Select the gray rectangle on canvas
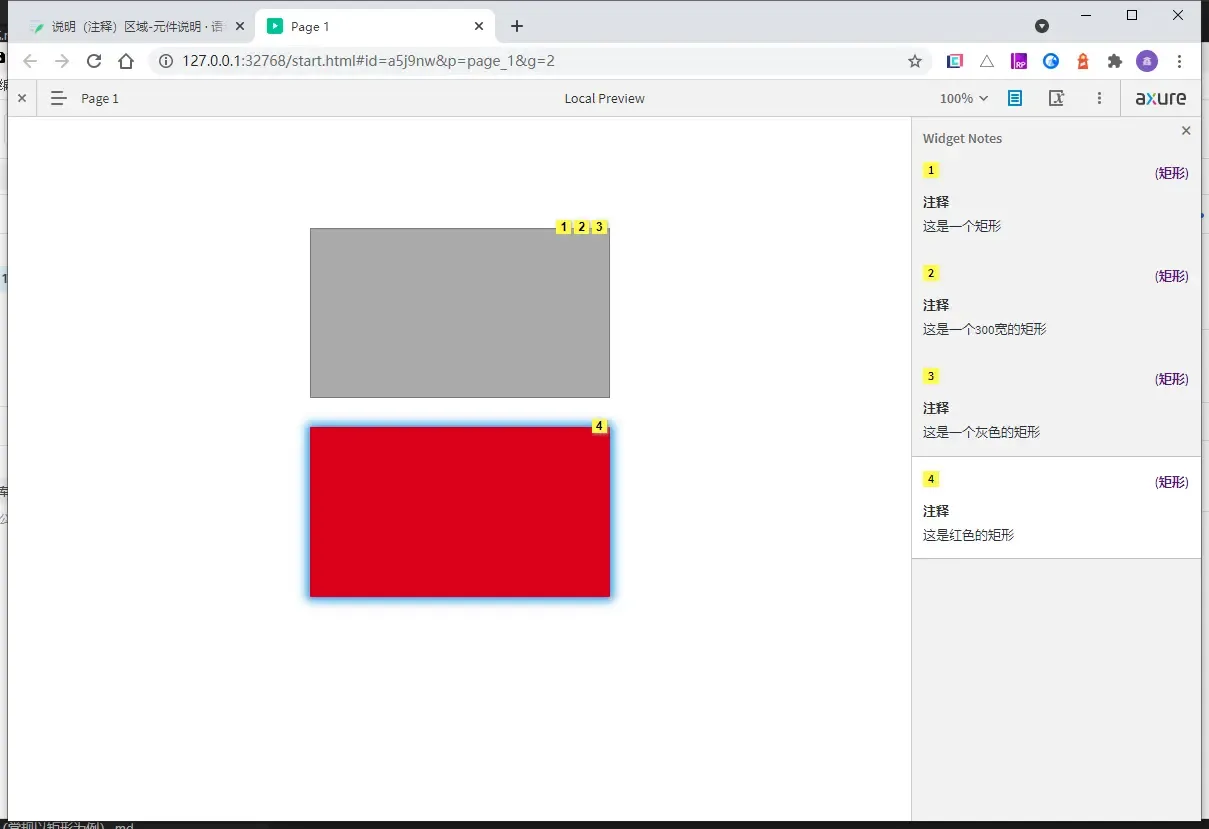 point(459,313)
